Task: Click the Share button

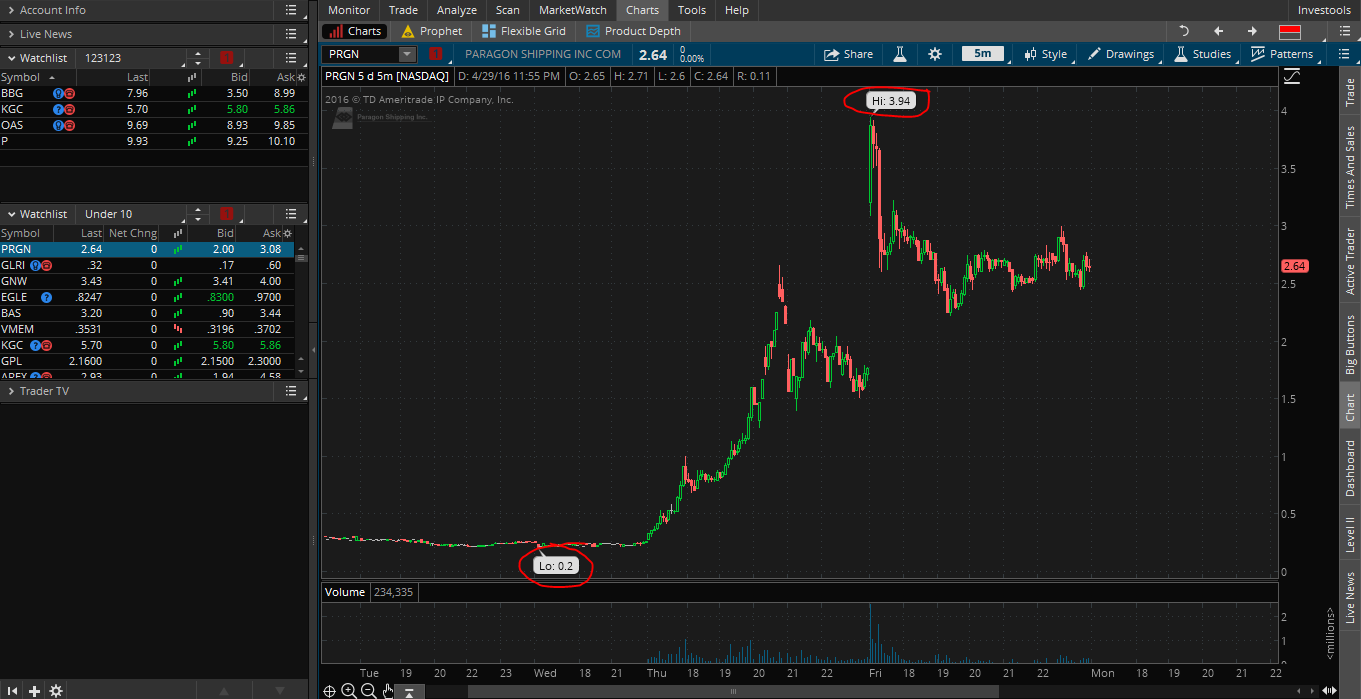Action: click(848, 54)
